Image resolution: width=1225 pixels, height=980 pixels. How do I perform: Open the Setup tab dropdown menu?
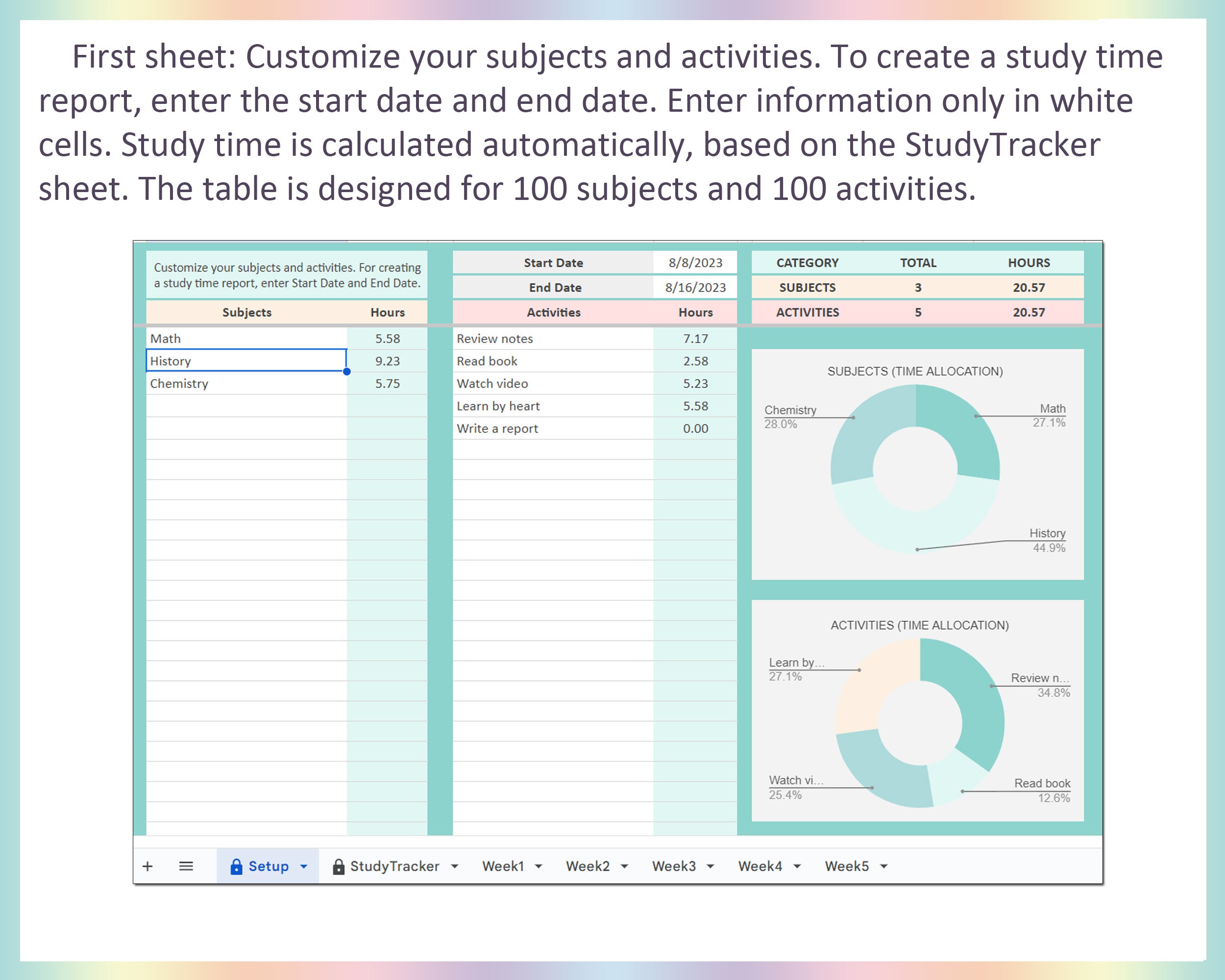303,866
